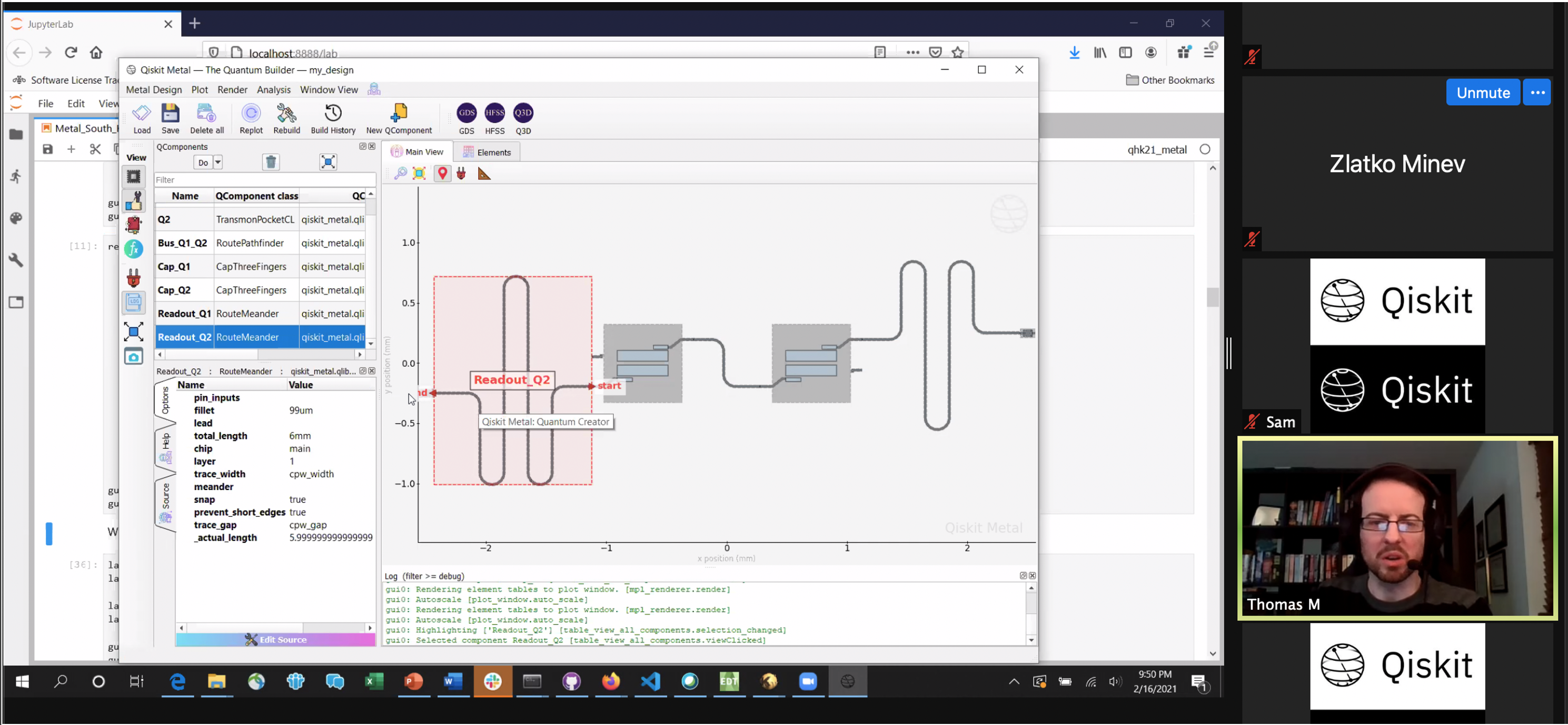Click the ruler triangle icon in plot toolbar
Screen dimensions: 1568x725
tap(484, 174)
